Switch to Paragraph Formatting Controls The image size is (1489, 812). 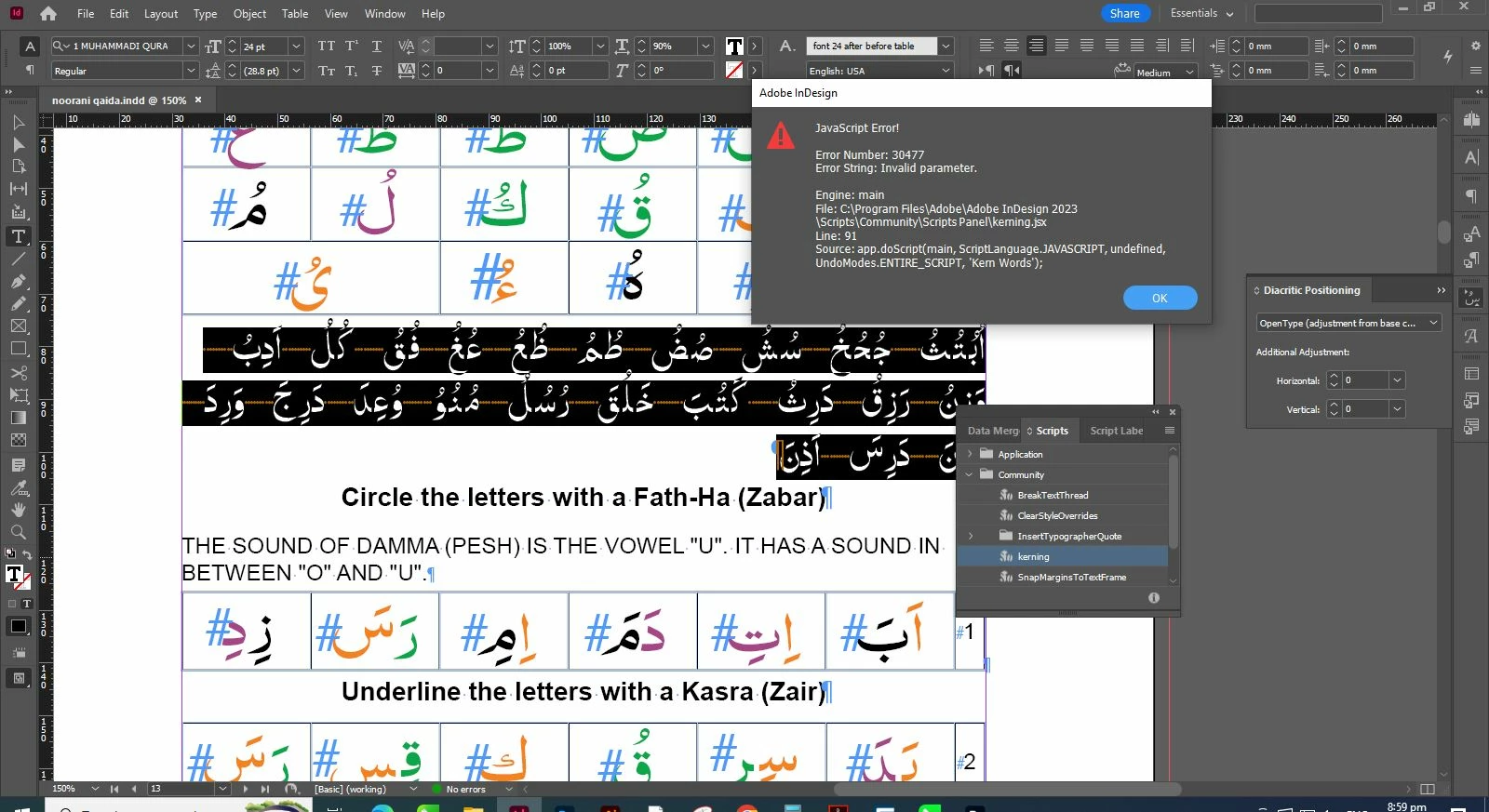pos(30,70)
